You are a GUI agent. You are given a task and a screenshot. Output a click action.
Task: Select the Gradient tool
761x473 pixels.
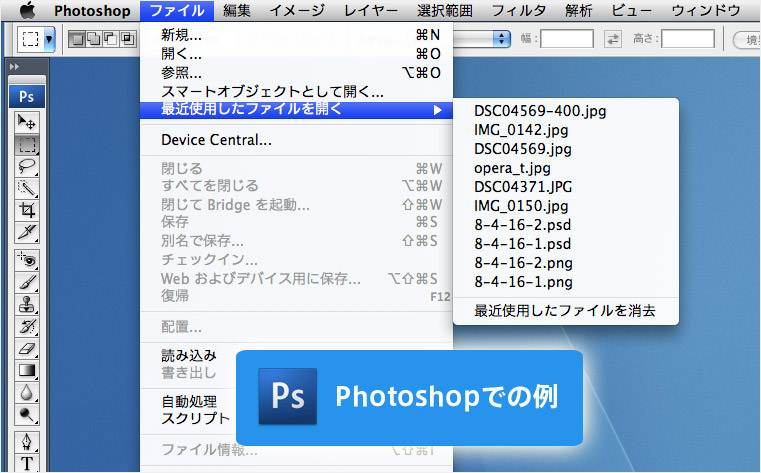tap(27, 371)
